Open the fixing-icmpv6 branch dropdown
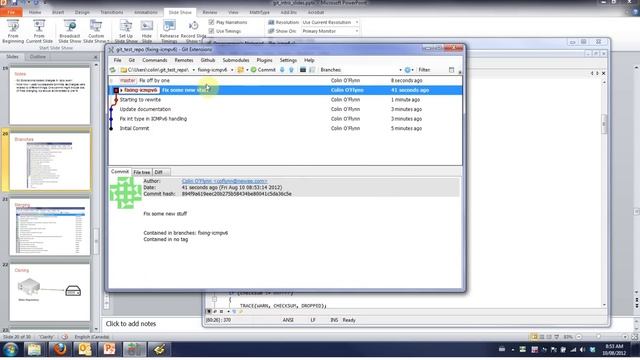 232,70
